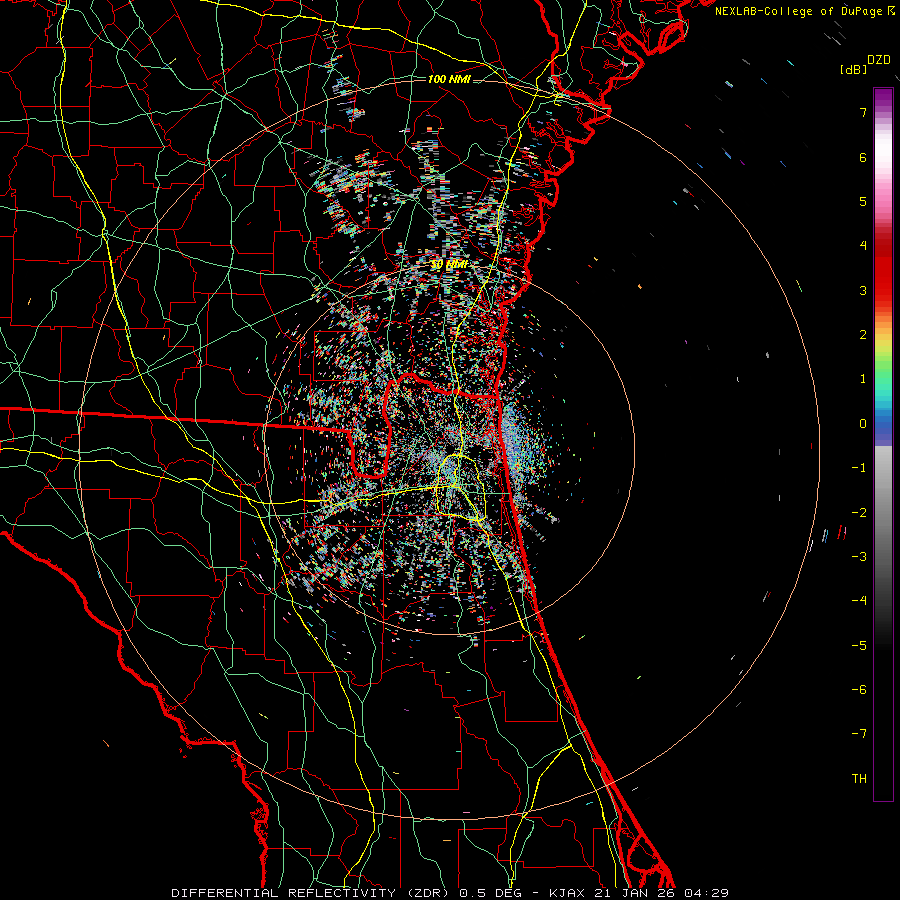Click the 4 value on color scale
The height and width of the screenshot is (900, 900).
tap(863, 246)
